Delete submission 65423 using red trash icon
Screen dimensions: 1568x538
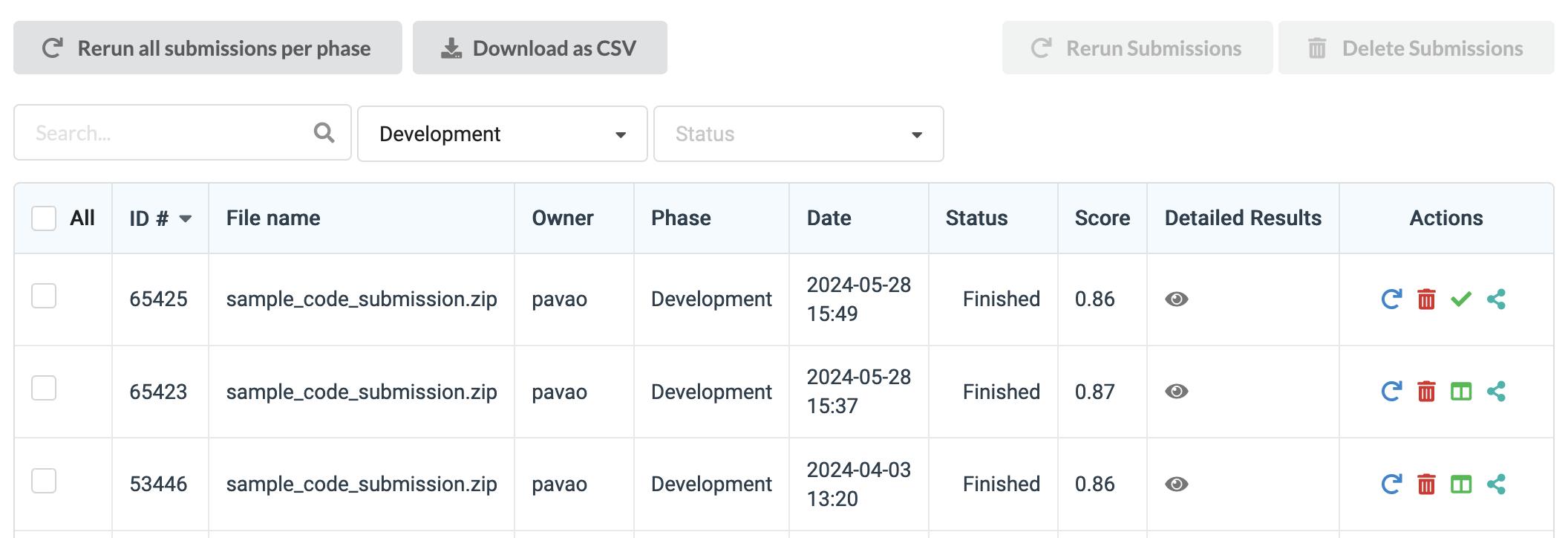(1426, 392)
